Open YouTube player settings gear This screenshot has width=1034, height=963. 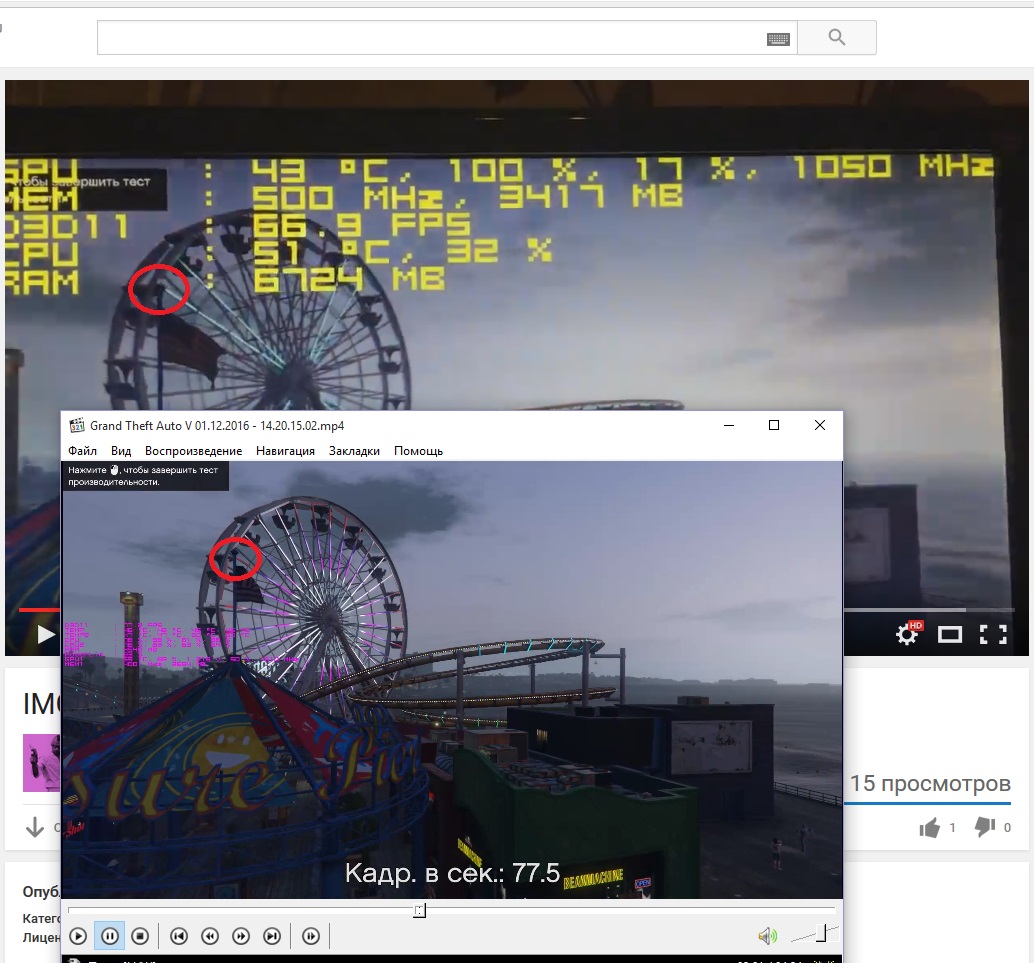tap(907, 635)
